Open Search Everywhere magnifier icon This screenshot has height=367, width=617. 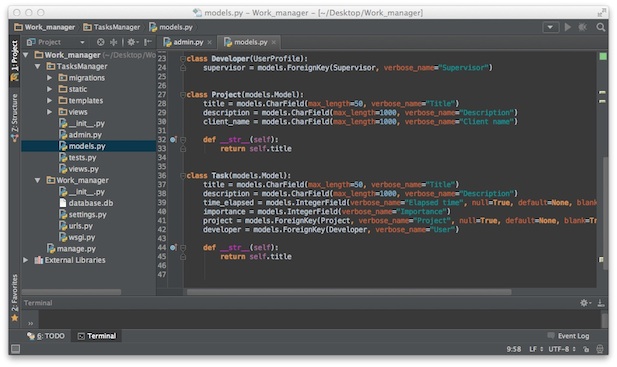[x=600, y=27]
